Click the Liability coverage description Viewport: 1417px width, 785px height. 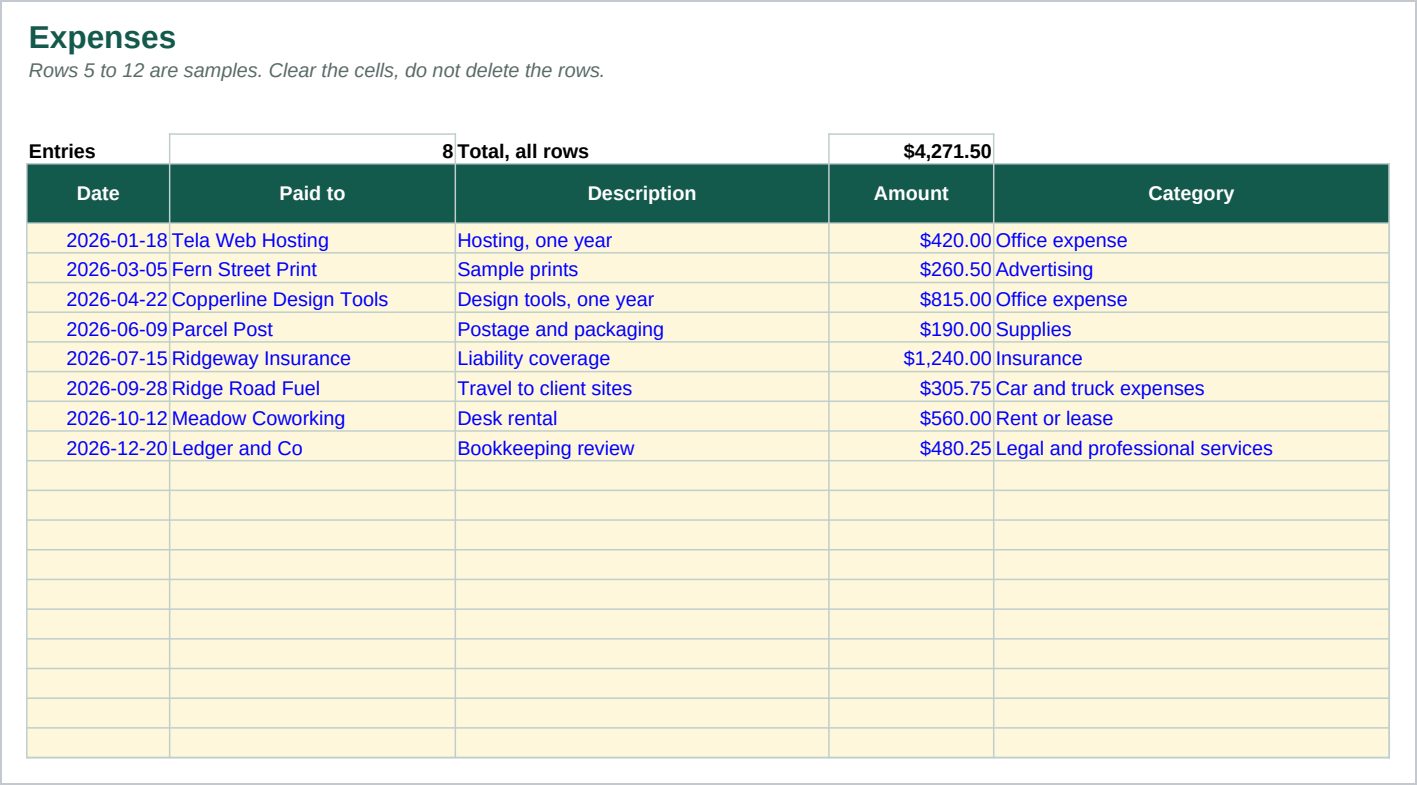click(x=642, y=358)
